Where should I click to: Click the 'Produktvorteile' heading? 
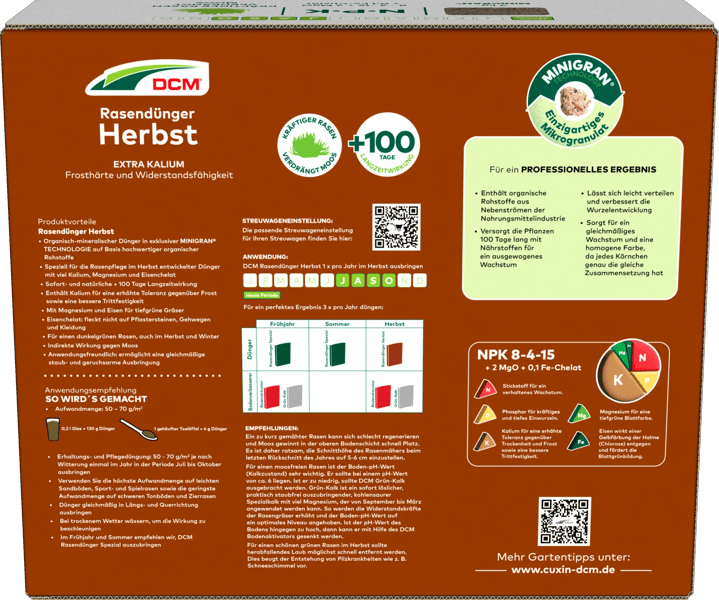point(67,222)
